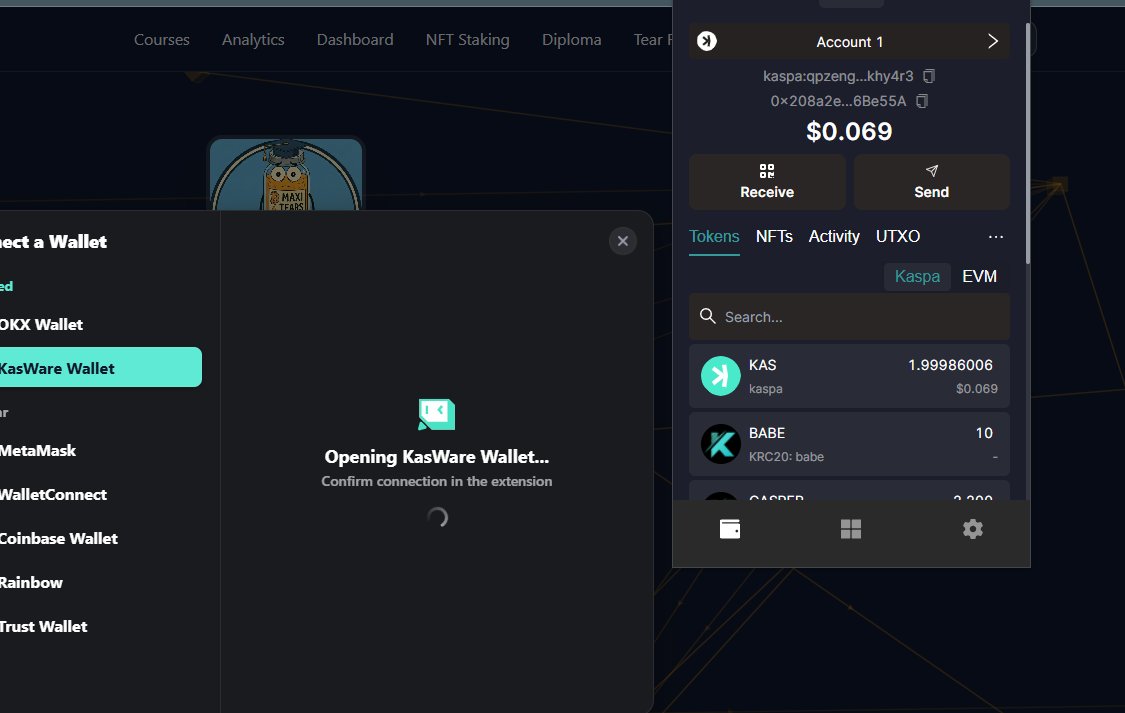Click the wallet popup scrollbar

[x=1027, y=143]
